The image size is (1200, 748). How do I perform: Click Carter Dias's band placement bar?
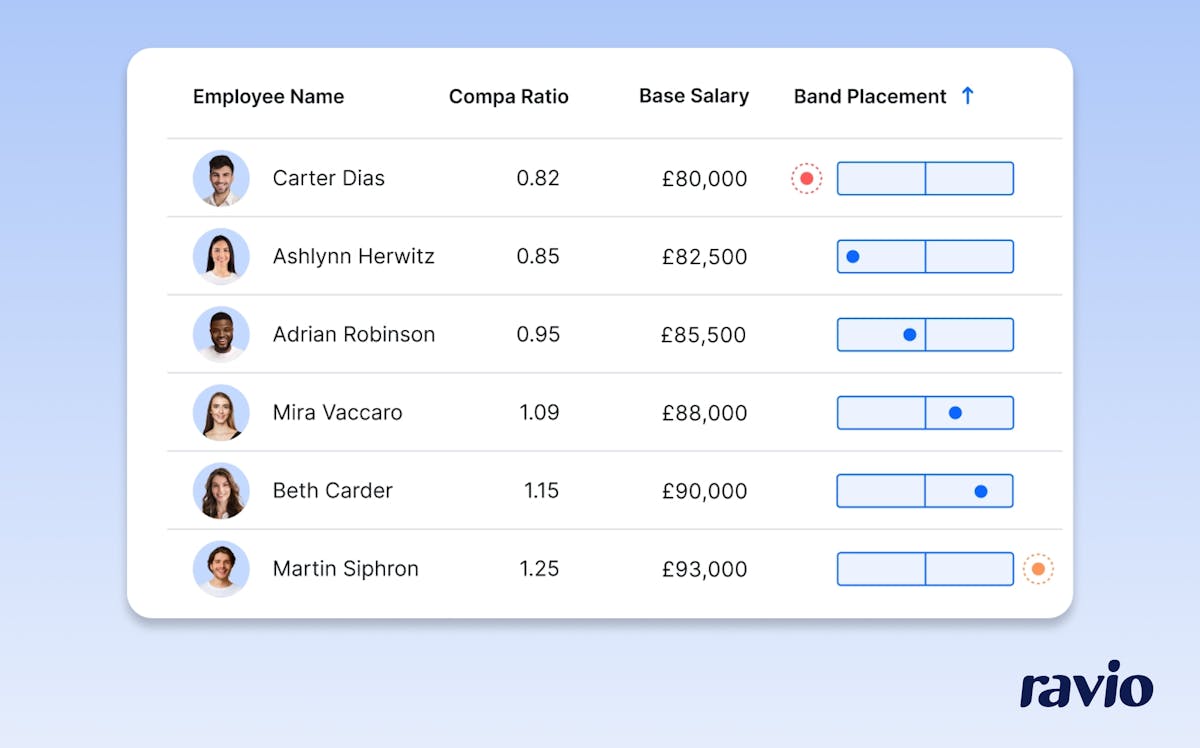[925, 178]
